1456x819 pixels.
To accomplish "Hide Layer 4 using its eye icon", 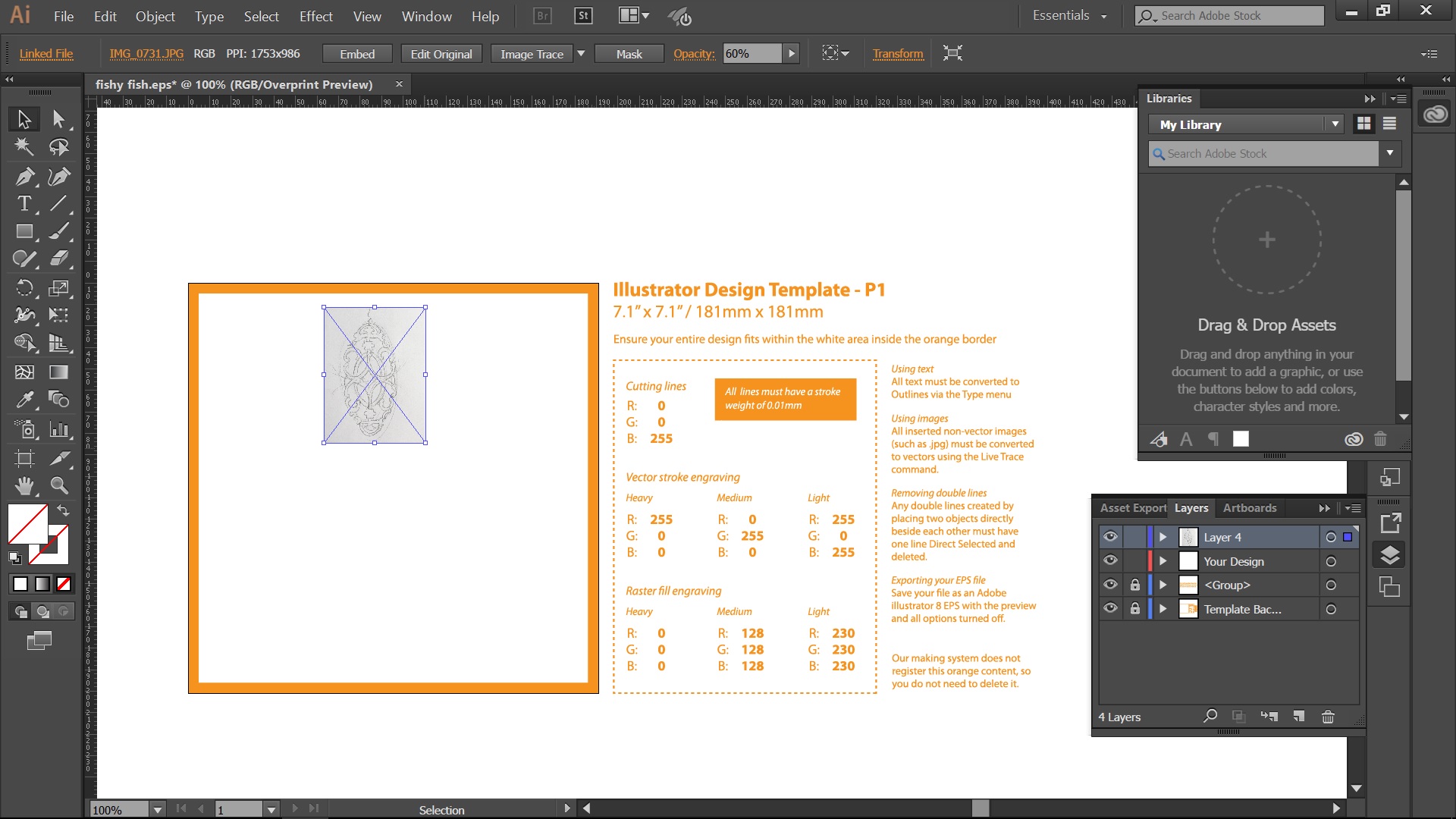I will click(x=1110, y=537).
